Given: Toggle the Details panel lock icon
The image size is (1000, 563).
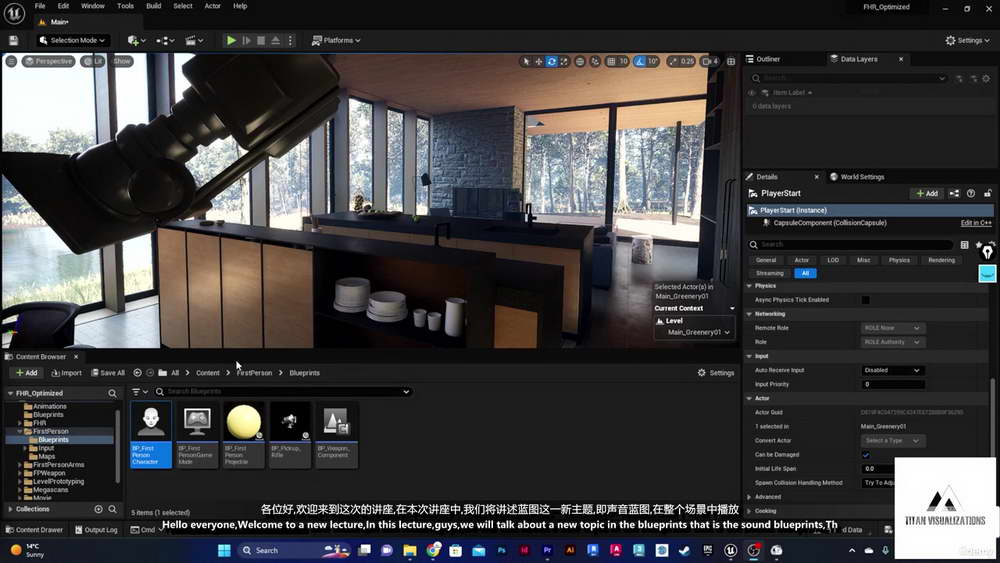Looking at the screenshot, I should click(x=987, y=193).
